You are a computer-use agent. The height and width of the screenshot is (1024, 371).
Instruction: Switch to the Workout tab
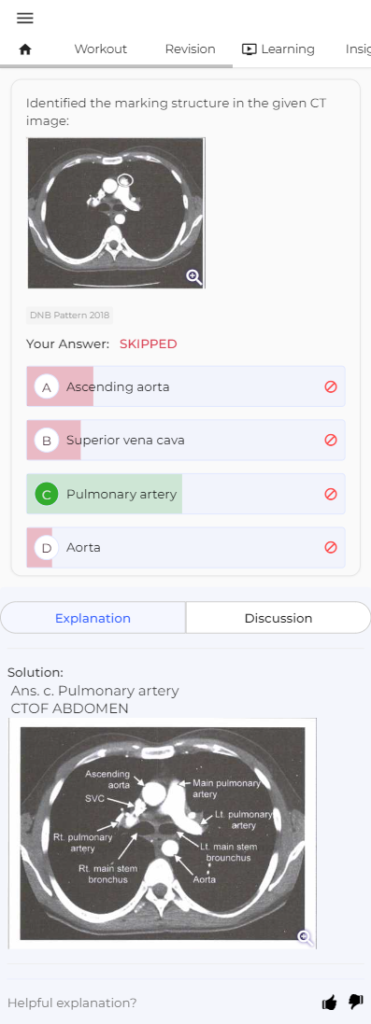coord(101,49)
